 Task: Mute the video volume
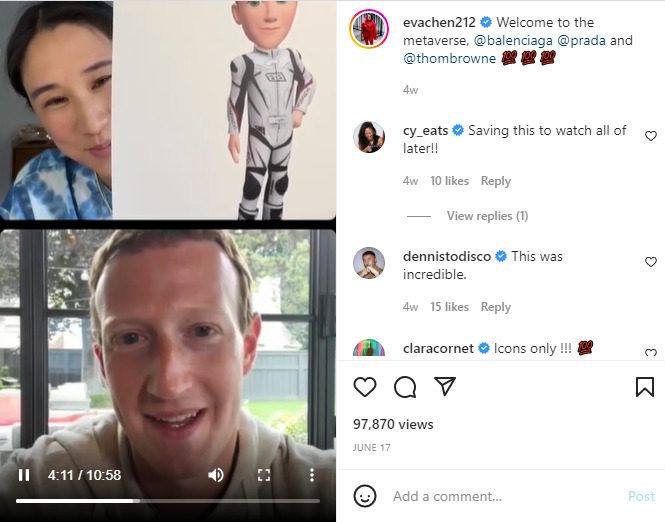(216, 475)
